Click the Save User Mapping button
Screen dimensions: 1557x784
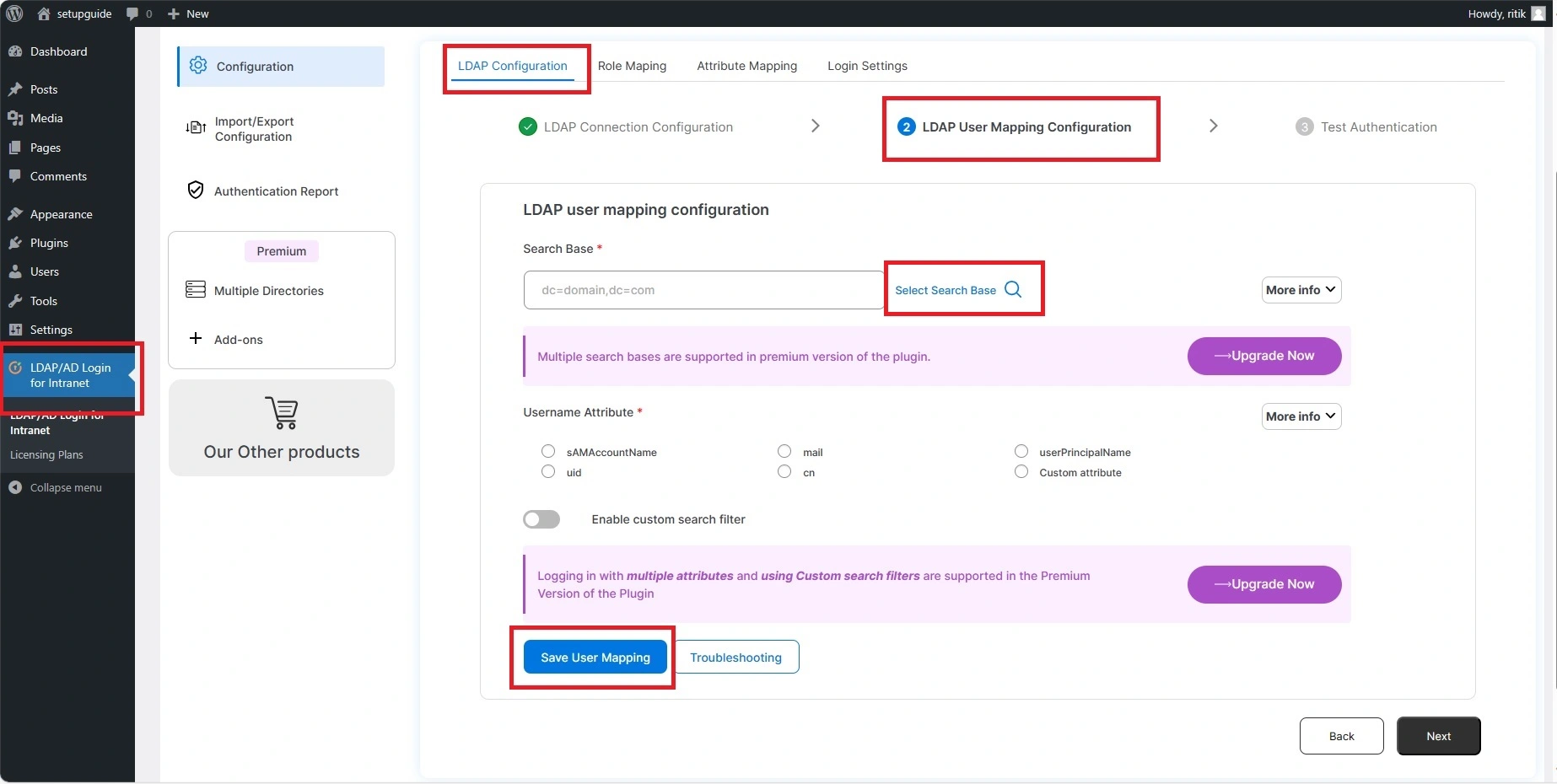pos(595,657)
